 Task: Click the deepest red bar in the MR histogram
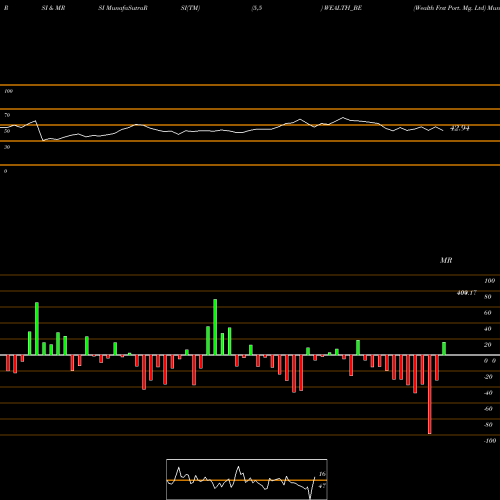(429, 394)
